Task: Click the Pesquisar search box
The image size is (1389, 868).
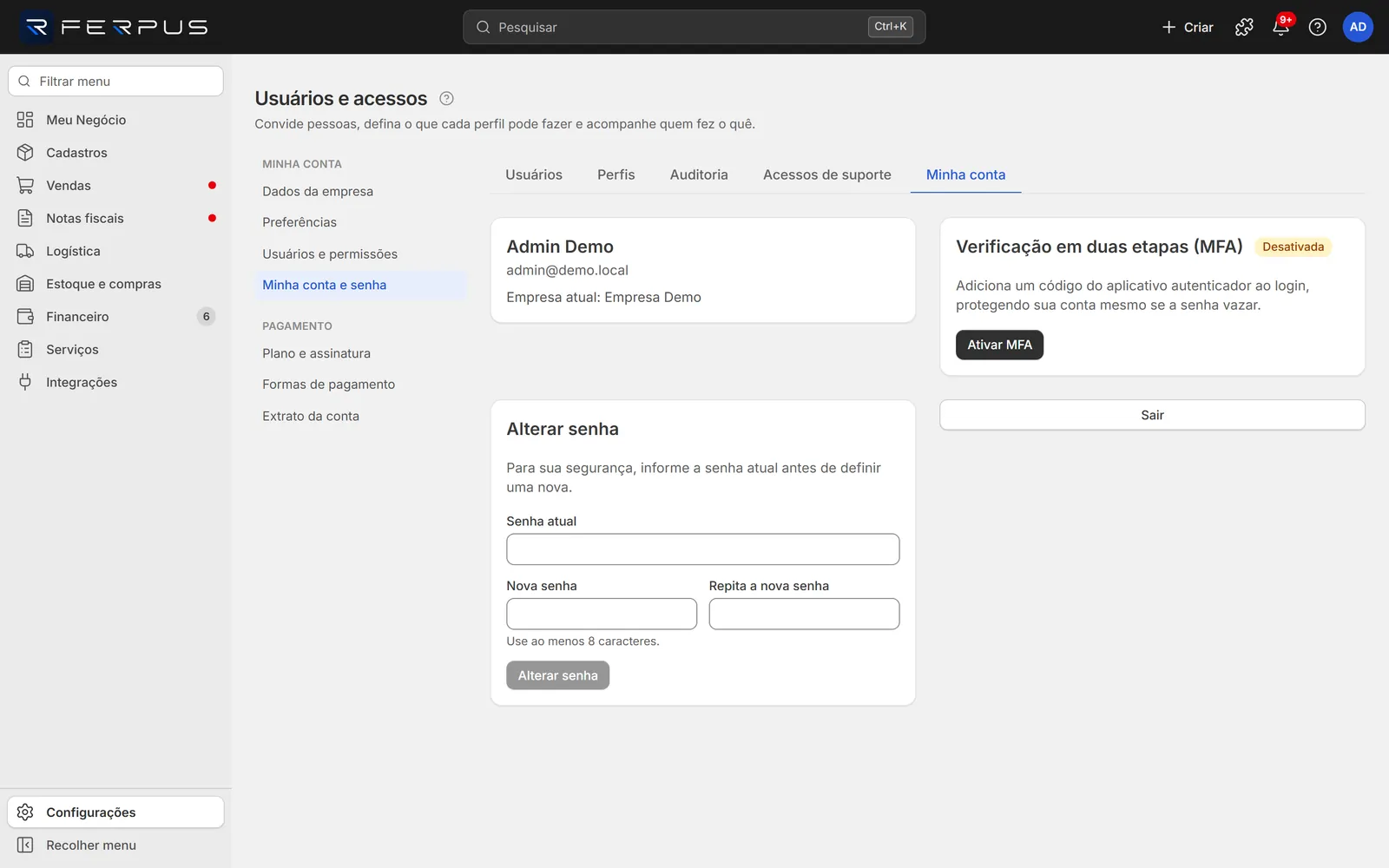Action: (694, 27)
